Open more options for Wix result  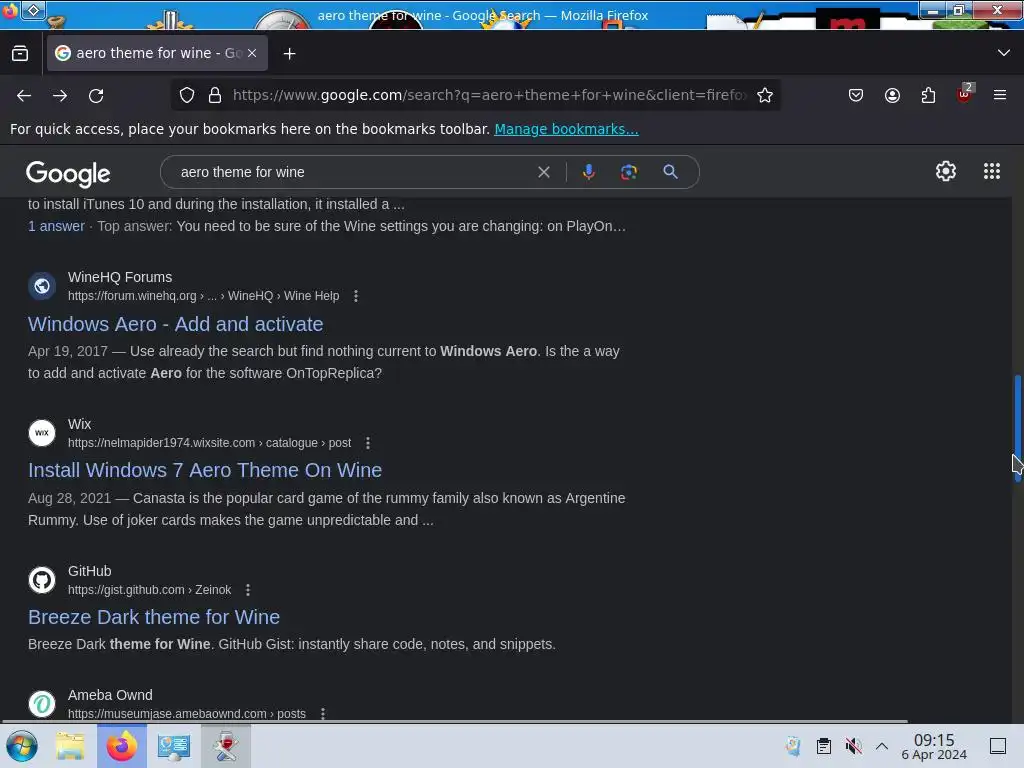(x=368, y=443)
